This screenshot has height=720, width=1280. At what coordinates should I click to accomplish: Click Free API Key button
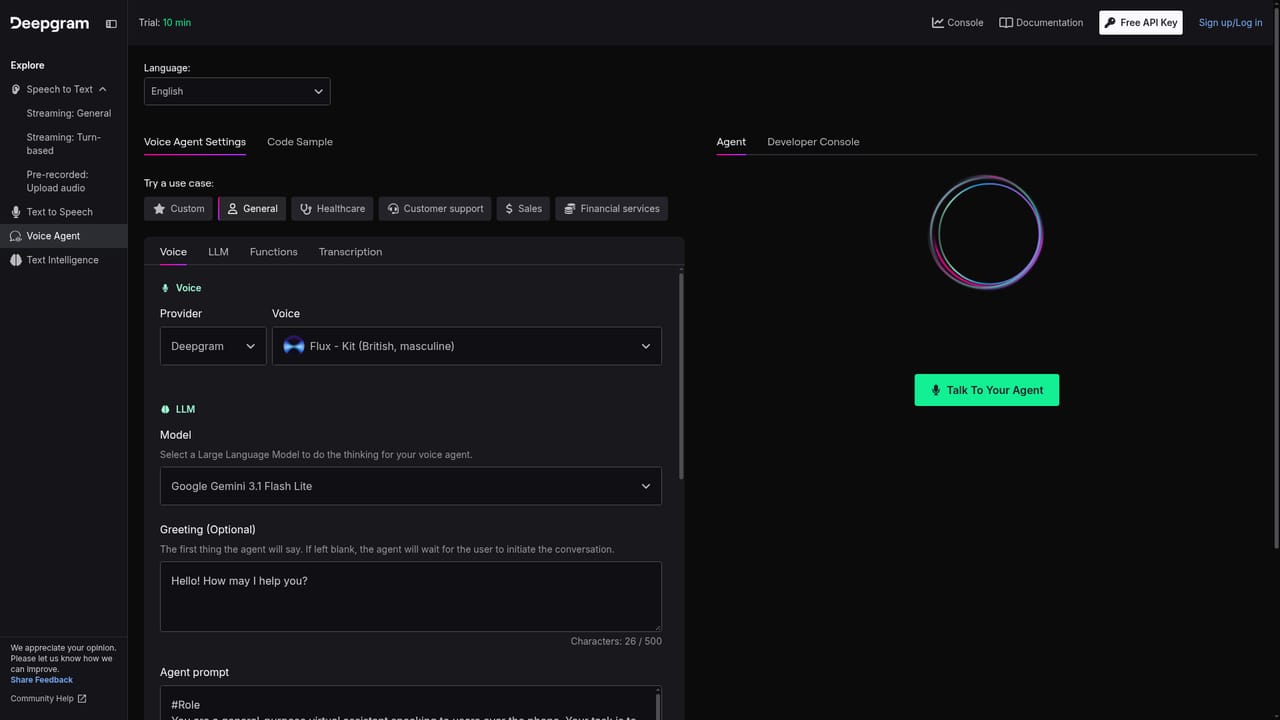coord(1141,22)
